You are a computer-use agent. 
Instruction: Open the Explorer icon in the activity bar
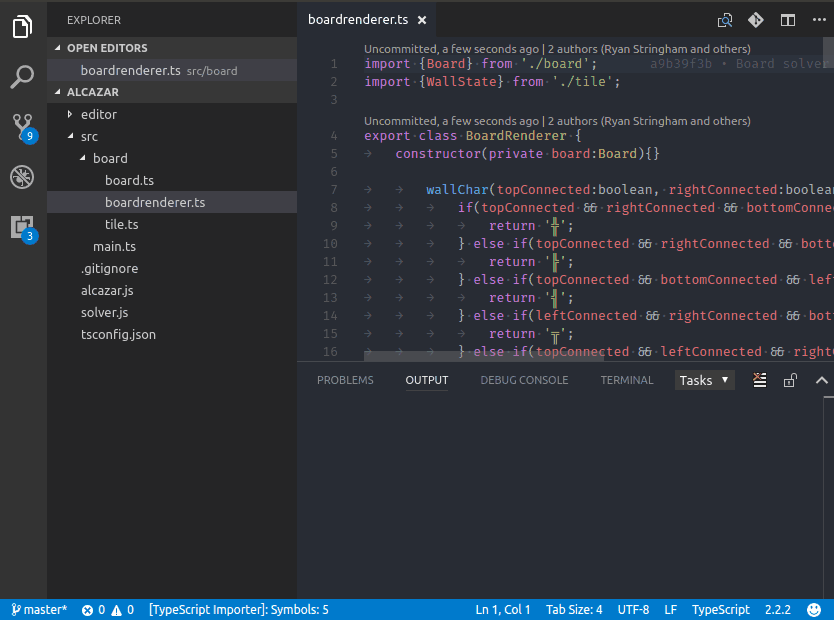click(x=22, y=27)
